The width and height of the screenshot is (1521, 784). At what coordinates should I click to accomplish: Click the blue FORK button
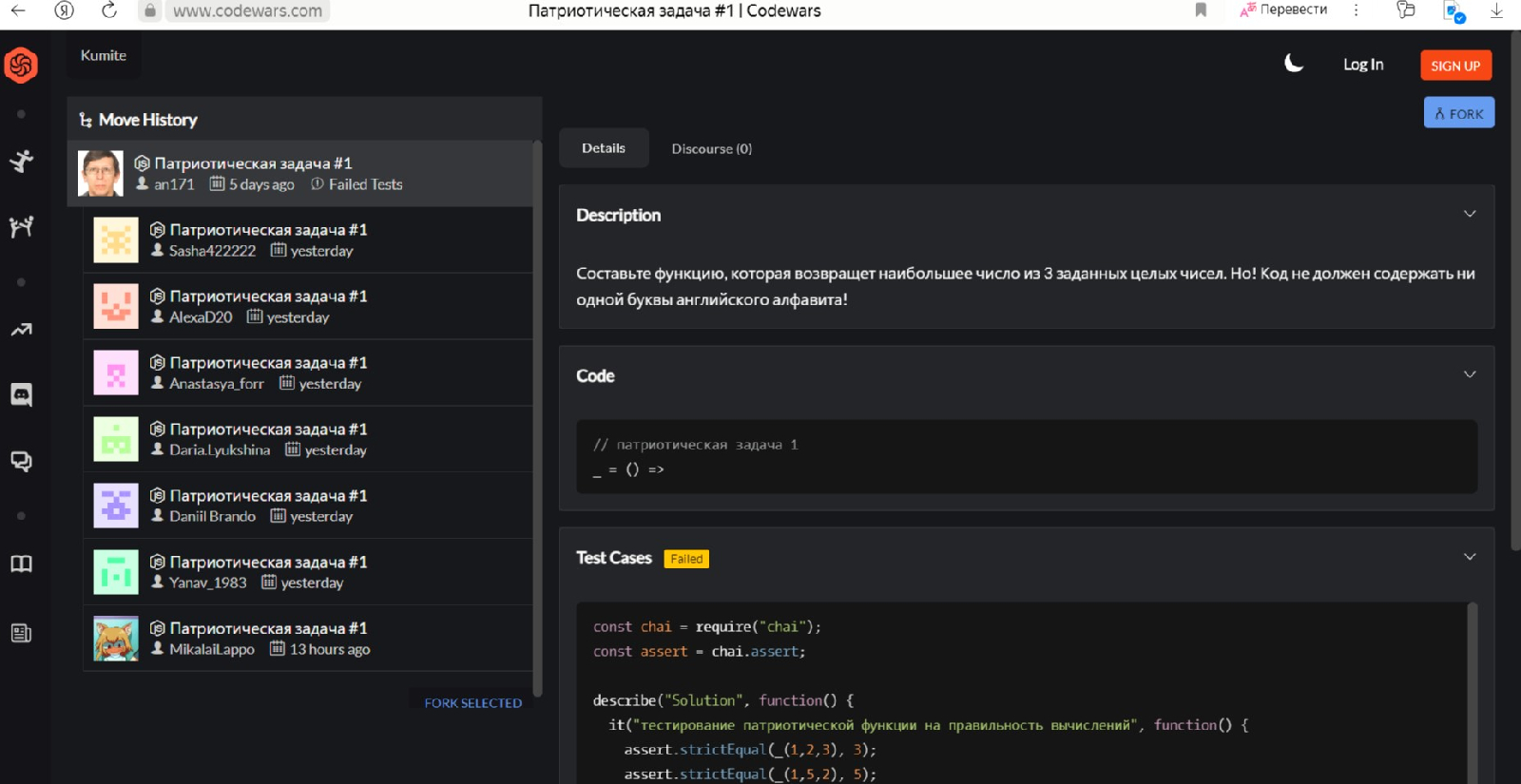(x=1459, y=113)
